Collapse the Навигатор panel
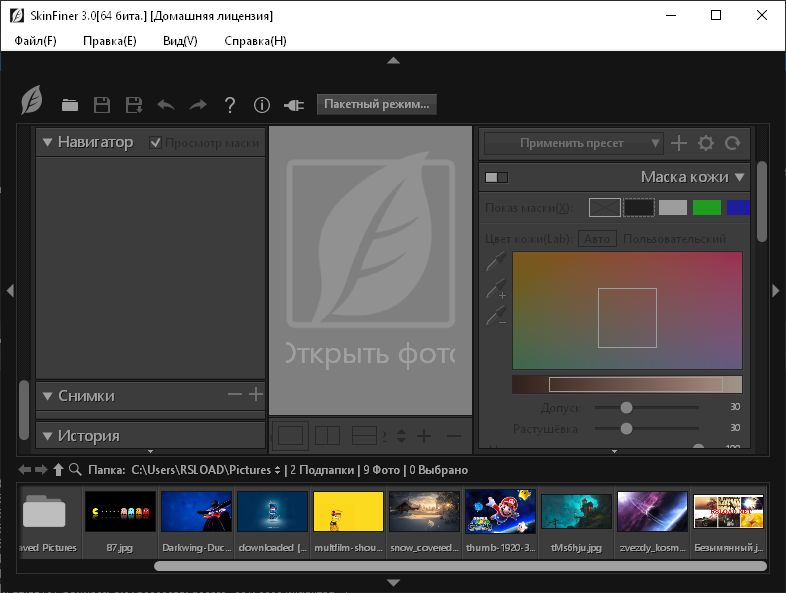This screenshot has width=786, height=593. pyautogui.click(x=47, y=142)
